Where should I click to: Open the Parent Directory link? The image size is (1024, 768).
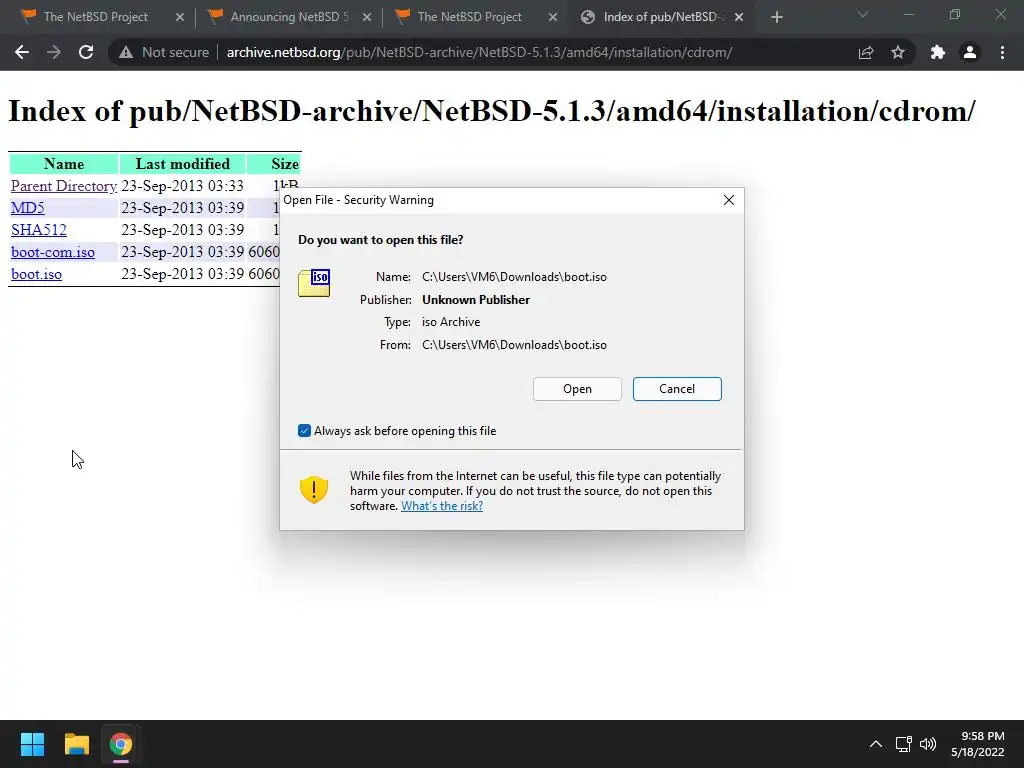point(63,186)
